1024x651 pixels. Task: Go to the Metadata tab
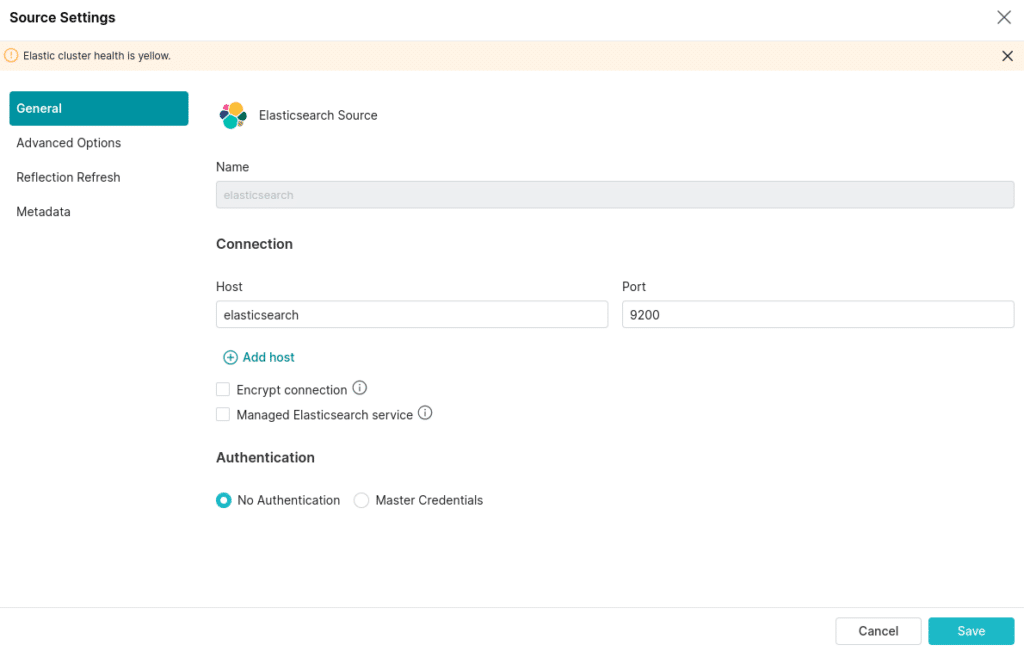point(43,212)
